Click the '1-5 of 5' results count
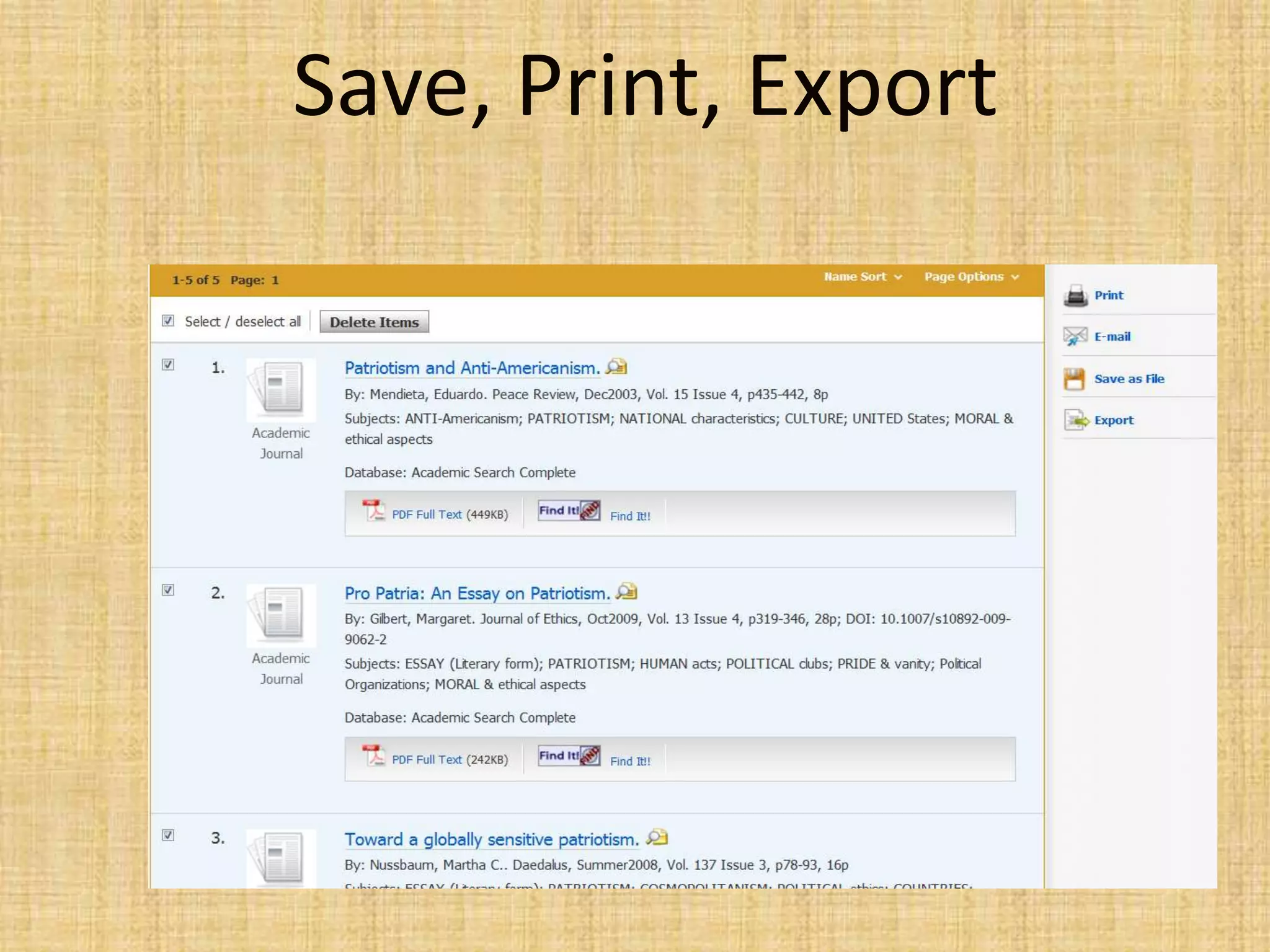This screenshot has height=952, width=1270. coord(196,280)
